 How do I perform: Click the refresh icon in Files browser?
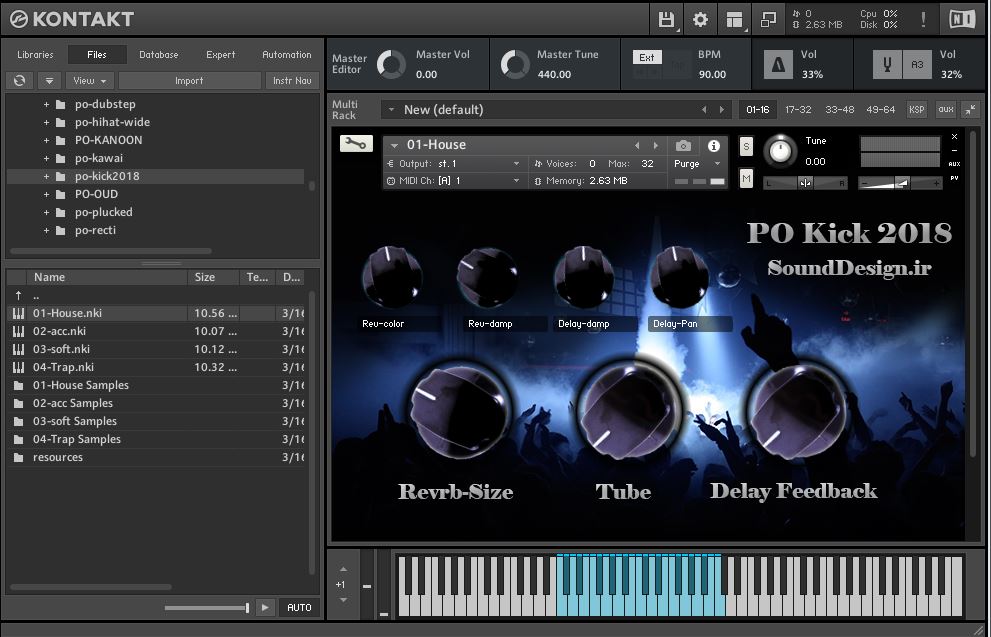point(20,80)
